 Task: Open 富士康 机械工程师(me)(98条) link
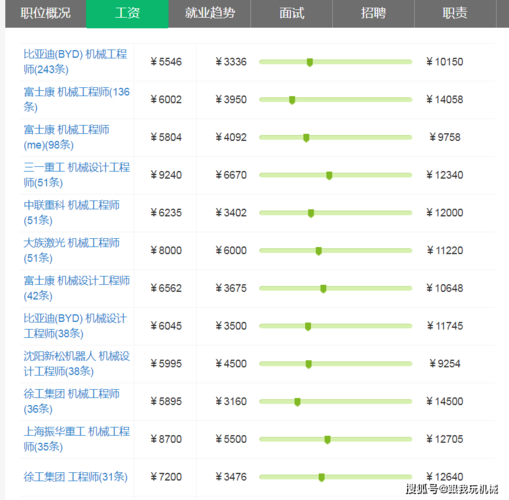pos(66,137)
